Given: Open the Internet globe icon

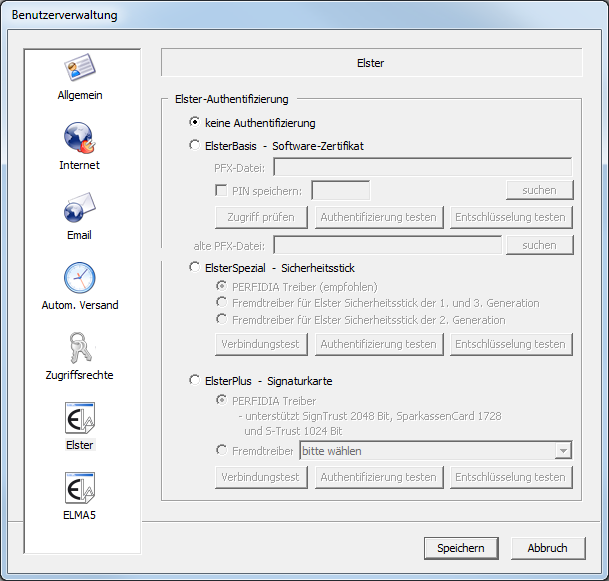Looking at the screenshot, I should coord(80,137).
